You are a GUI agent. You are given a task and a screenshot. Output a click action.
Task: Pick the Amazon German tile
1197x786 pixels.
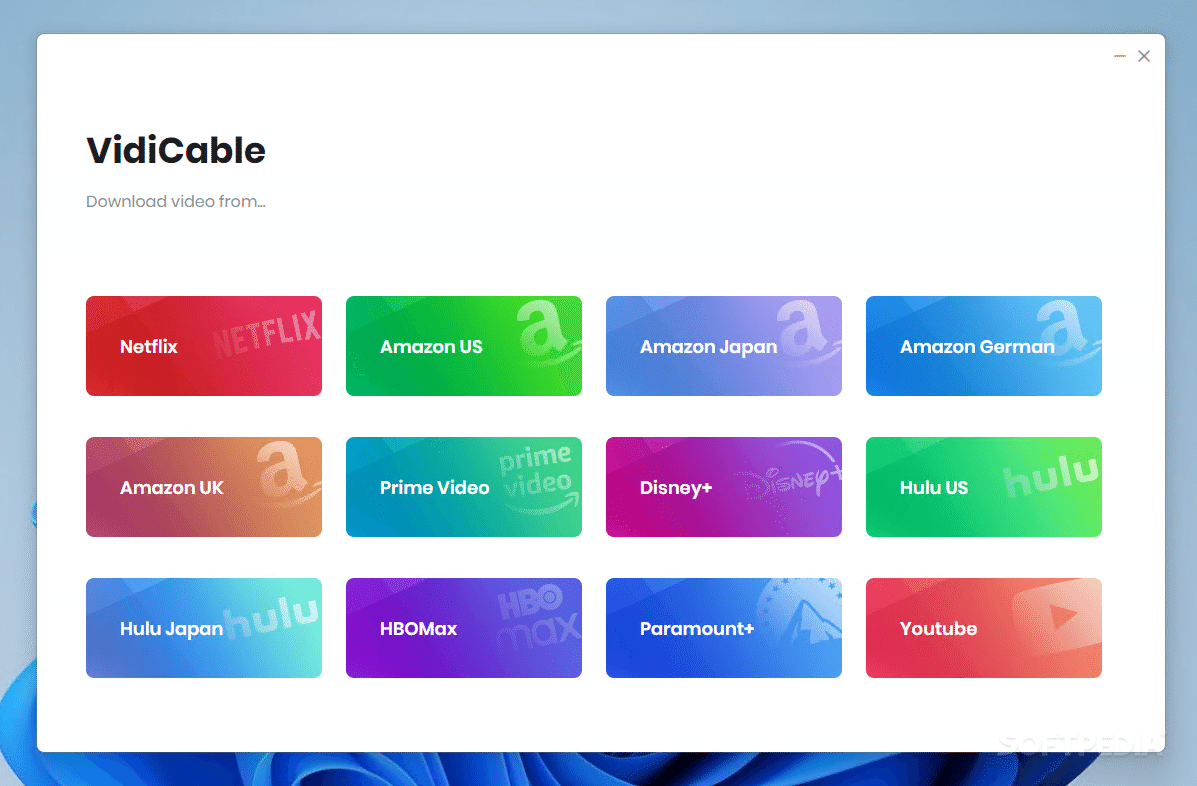(983, 346)
